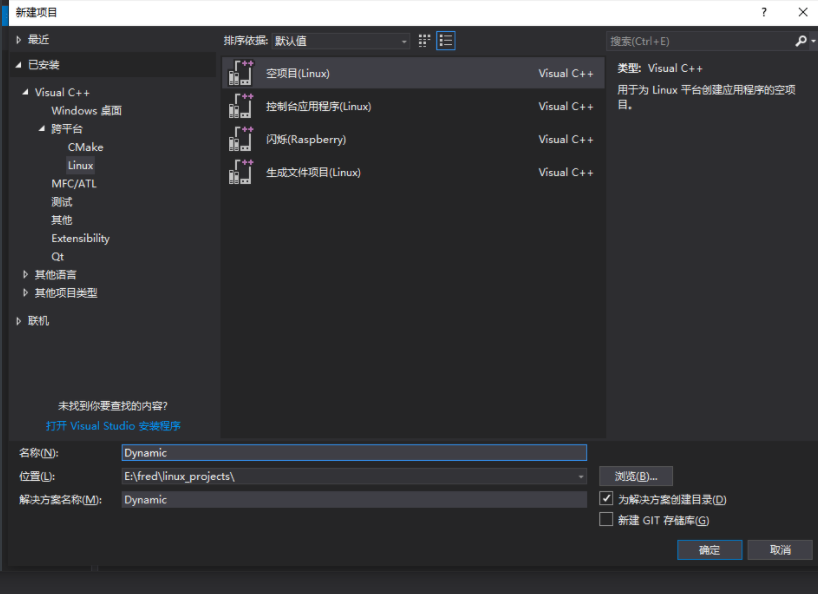Select 其他 category

point(62,220)
